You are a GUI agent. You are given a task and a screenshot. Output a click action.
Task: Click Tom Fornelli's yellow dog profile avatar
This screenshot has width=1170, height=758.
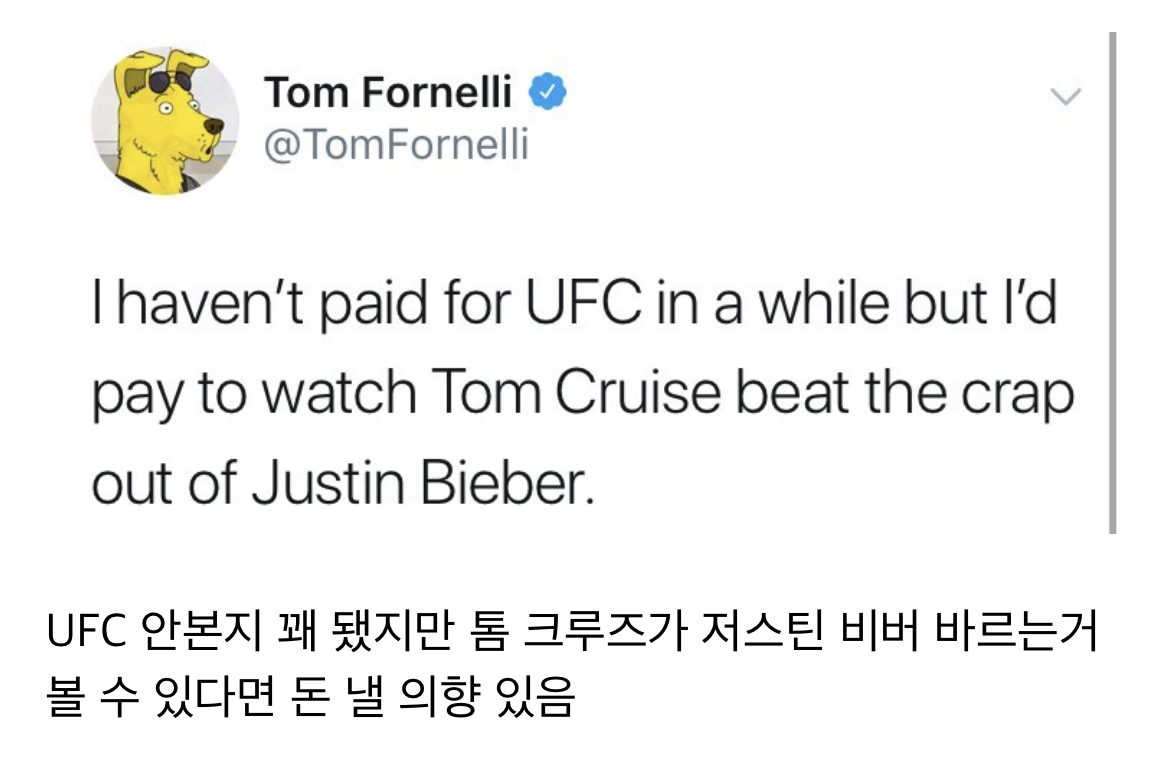(165, 120)
